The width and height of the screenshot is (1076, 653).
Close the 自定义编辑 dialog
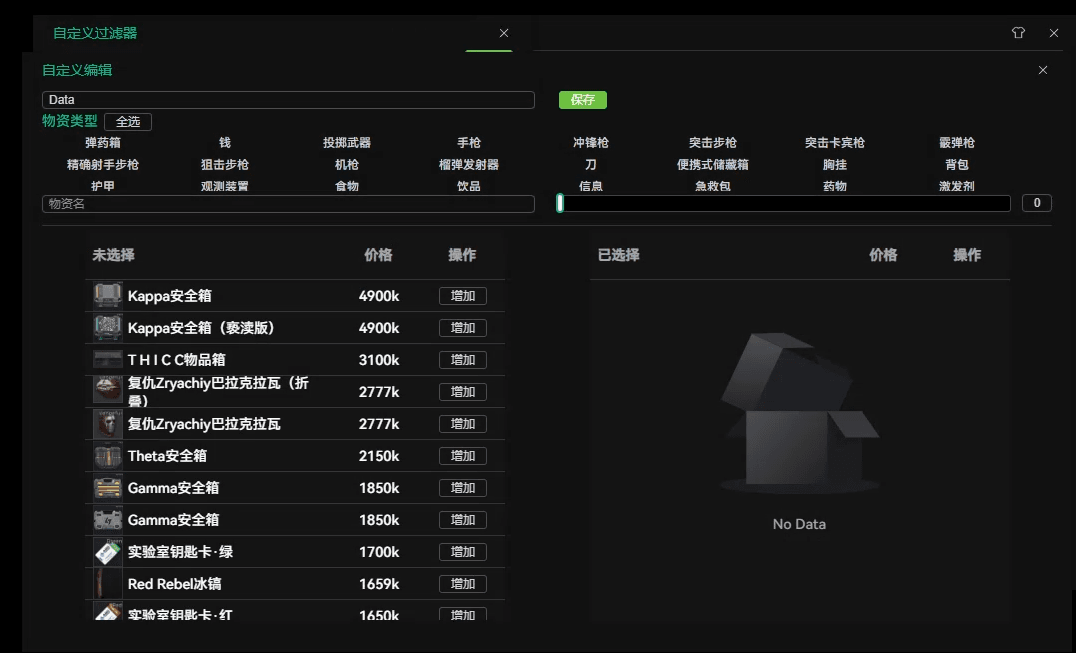tap(1043, 70)
